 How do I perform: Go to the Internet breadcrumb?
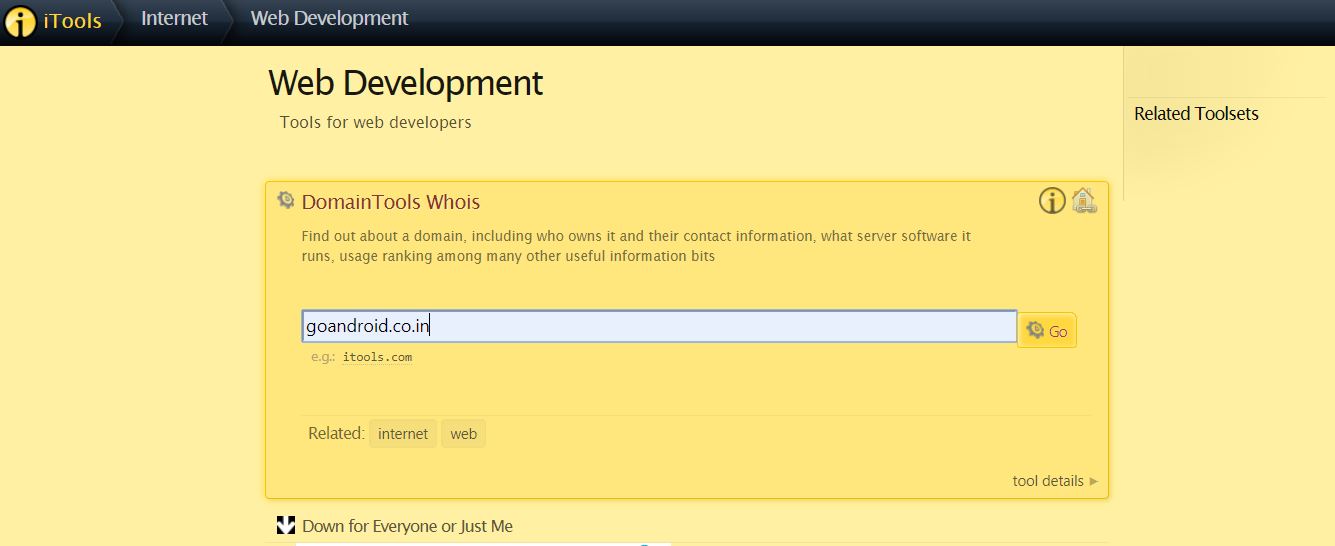pyautogui.click(x=174, y=18)
